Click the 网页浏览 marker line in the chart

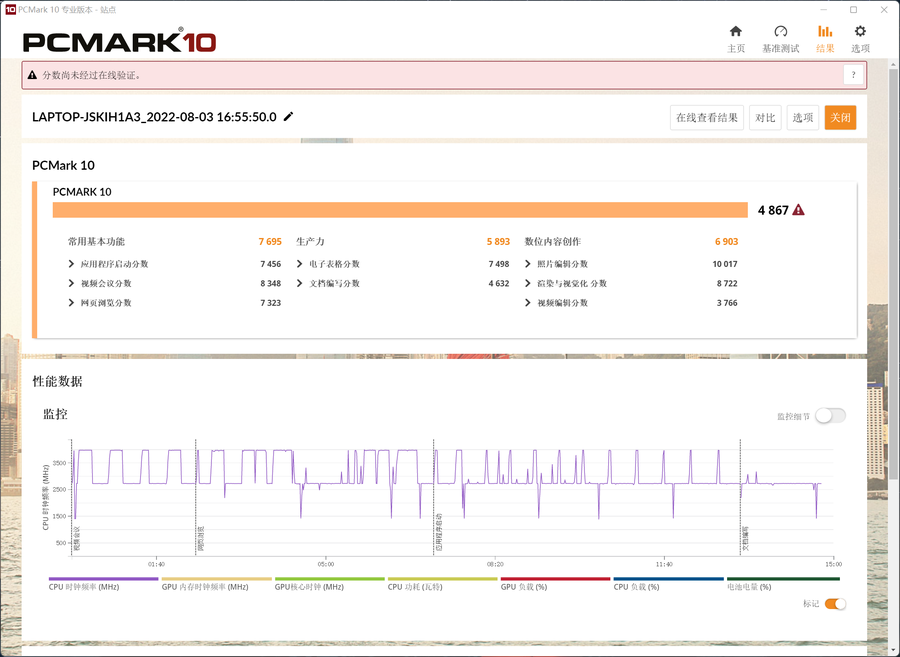[x=196, y=497]
